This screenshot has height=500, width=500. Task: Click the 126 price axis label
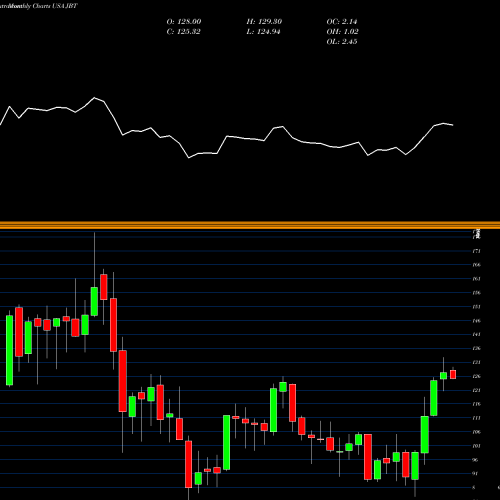click(476, 376)
